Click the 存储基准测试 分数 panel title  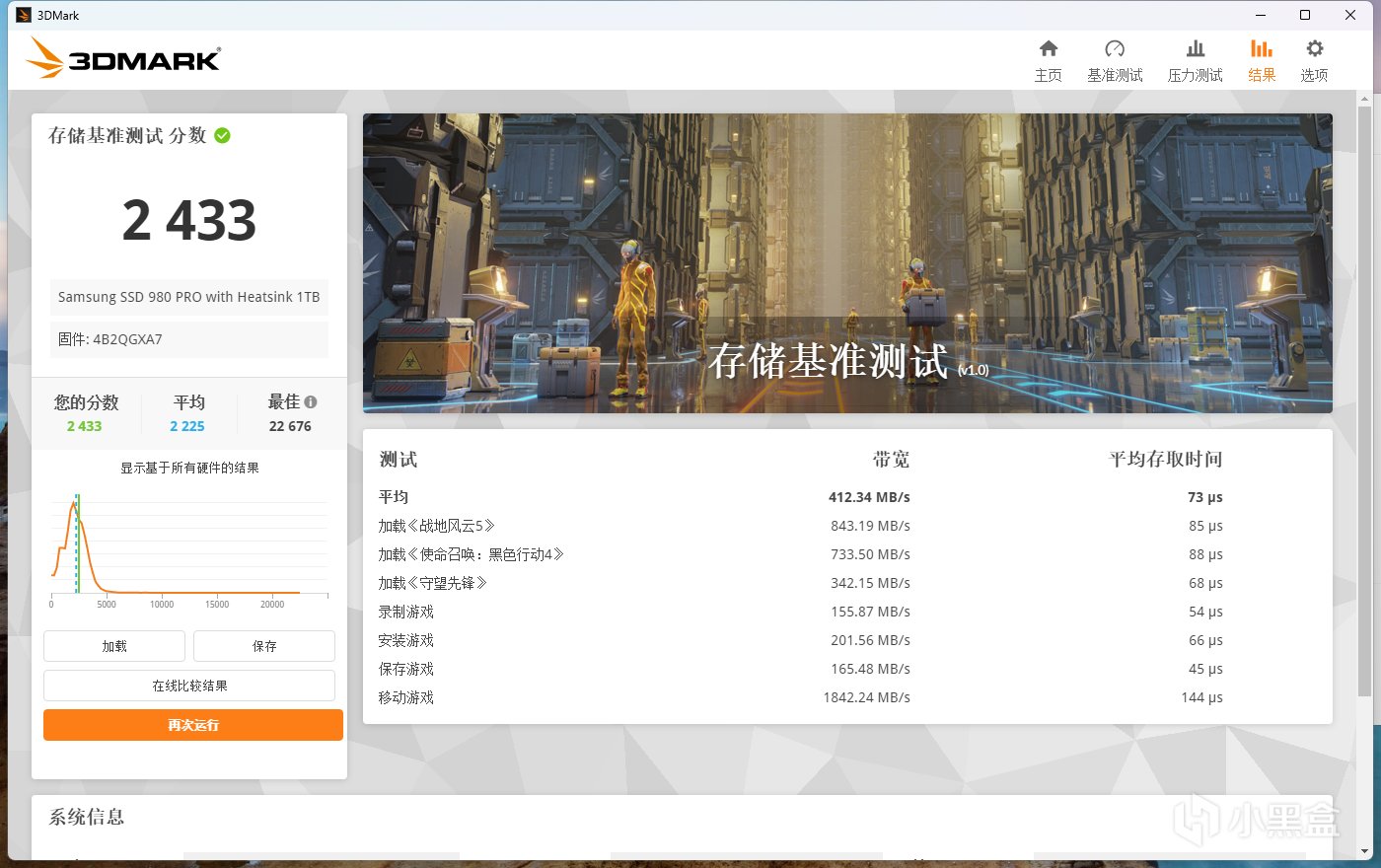tap(127, 136)
